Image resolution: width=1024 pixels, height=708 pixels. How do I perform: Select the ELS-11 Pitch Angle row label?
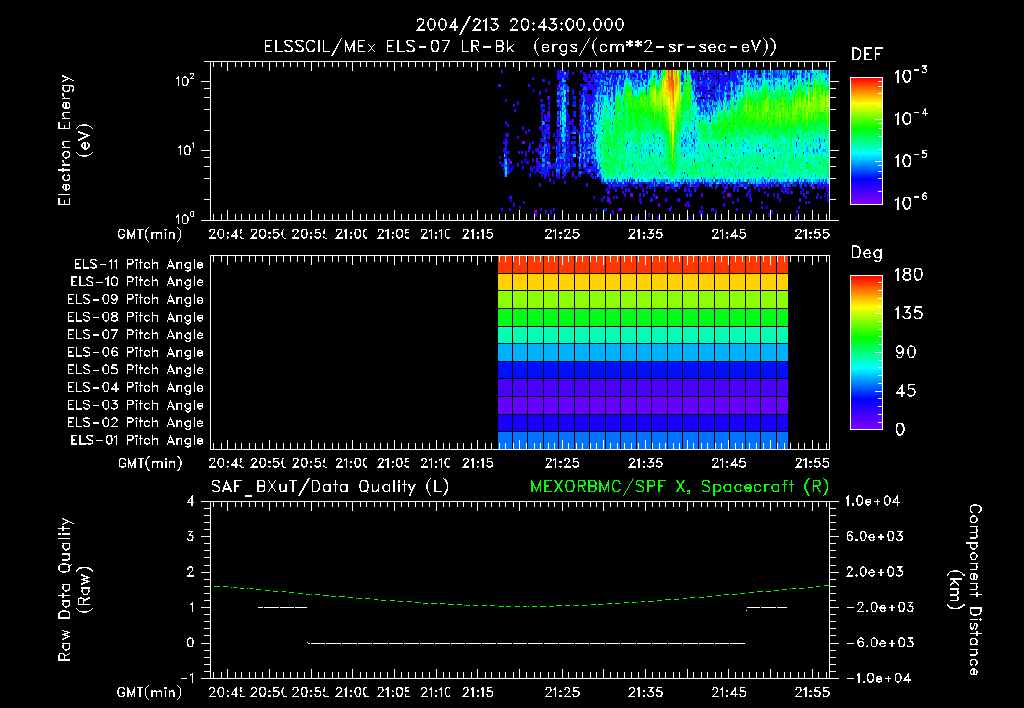click(138, 265)
